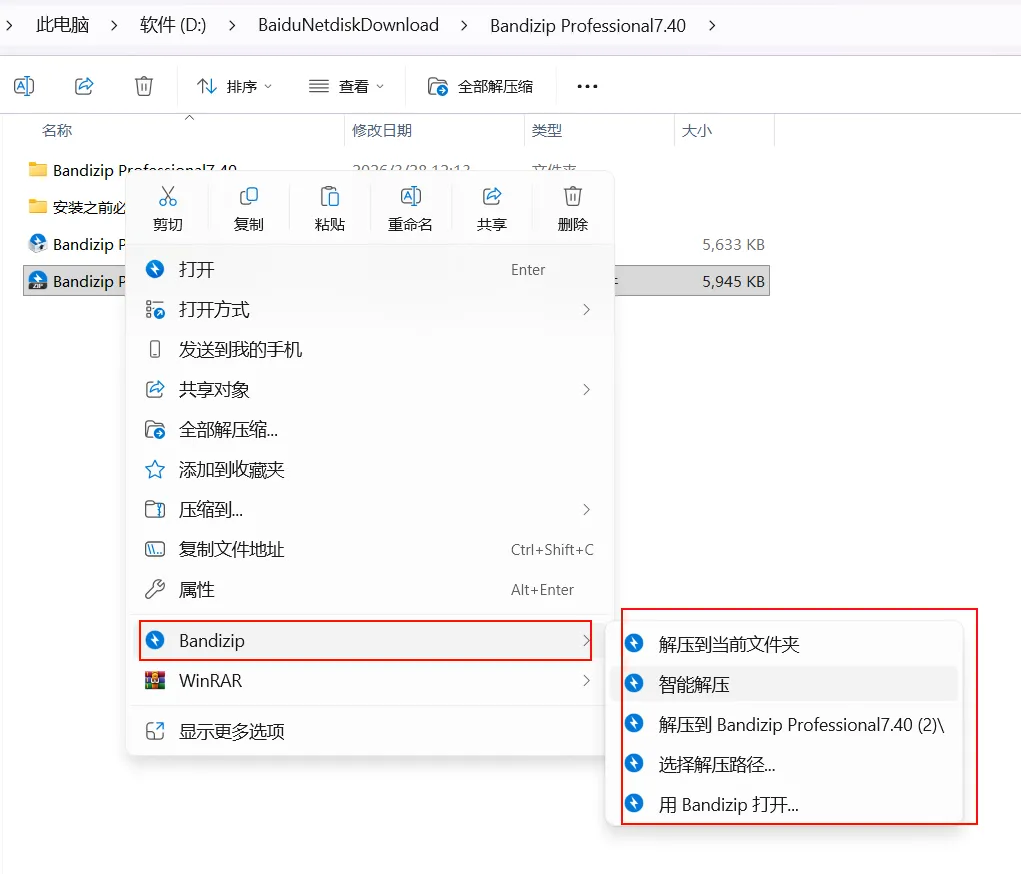Open the Bandizip context menu entry
1021x874 pixels.
pyautogui.click(x=365, y=641)
